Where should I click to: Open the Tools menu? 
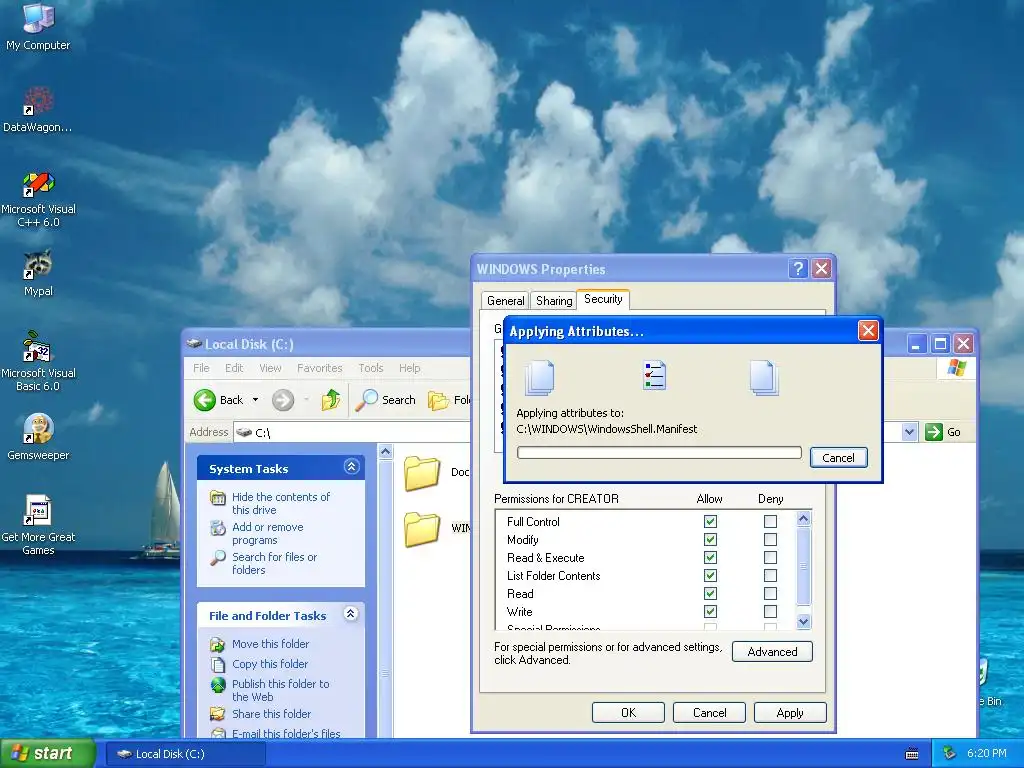[x=371, y=368]
